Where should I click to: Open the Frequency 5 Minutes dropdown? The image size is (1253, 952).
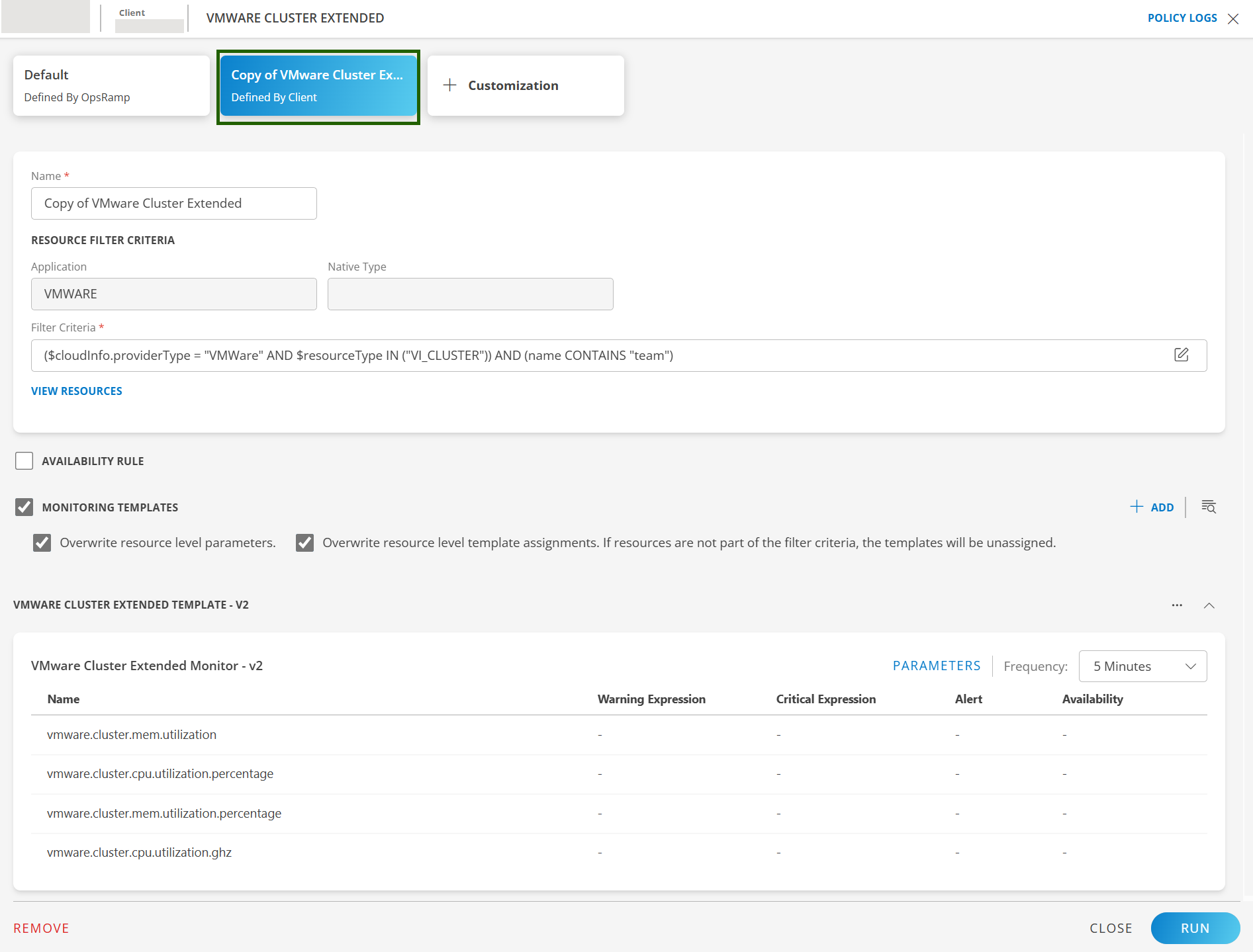click(x=1142, y=666)
